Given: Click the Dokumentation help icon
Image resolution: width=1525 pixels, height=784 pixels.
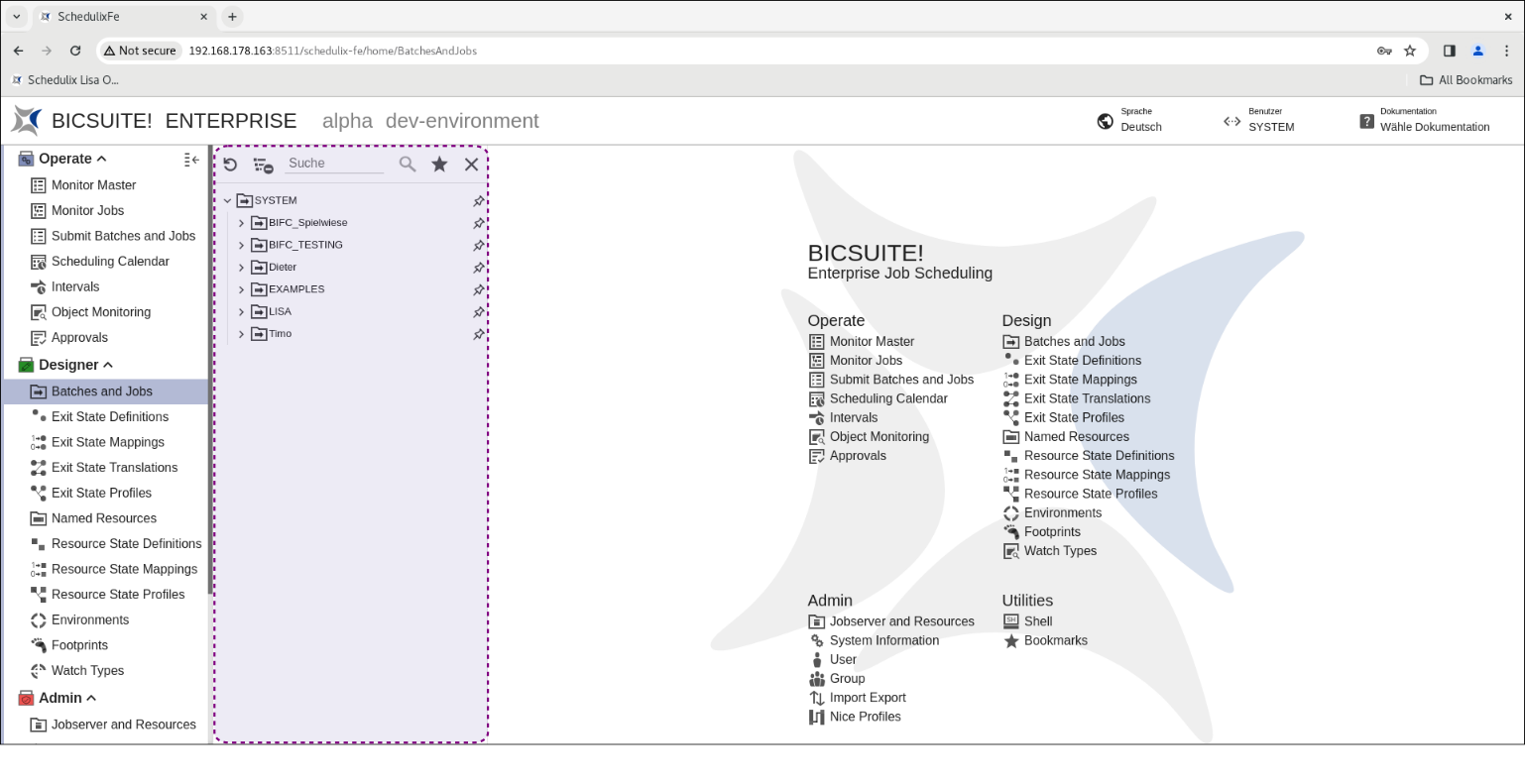Looking at the screenshot, I should pos(1366,121).
